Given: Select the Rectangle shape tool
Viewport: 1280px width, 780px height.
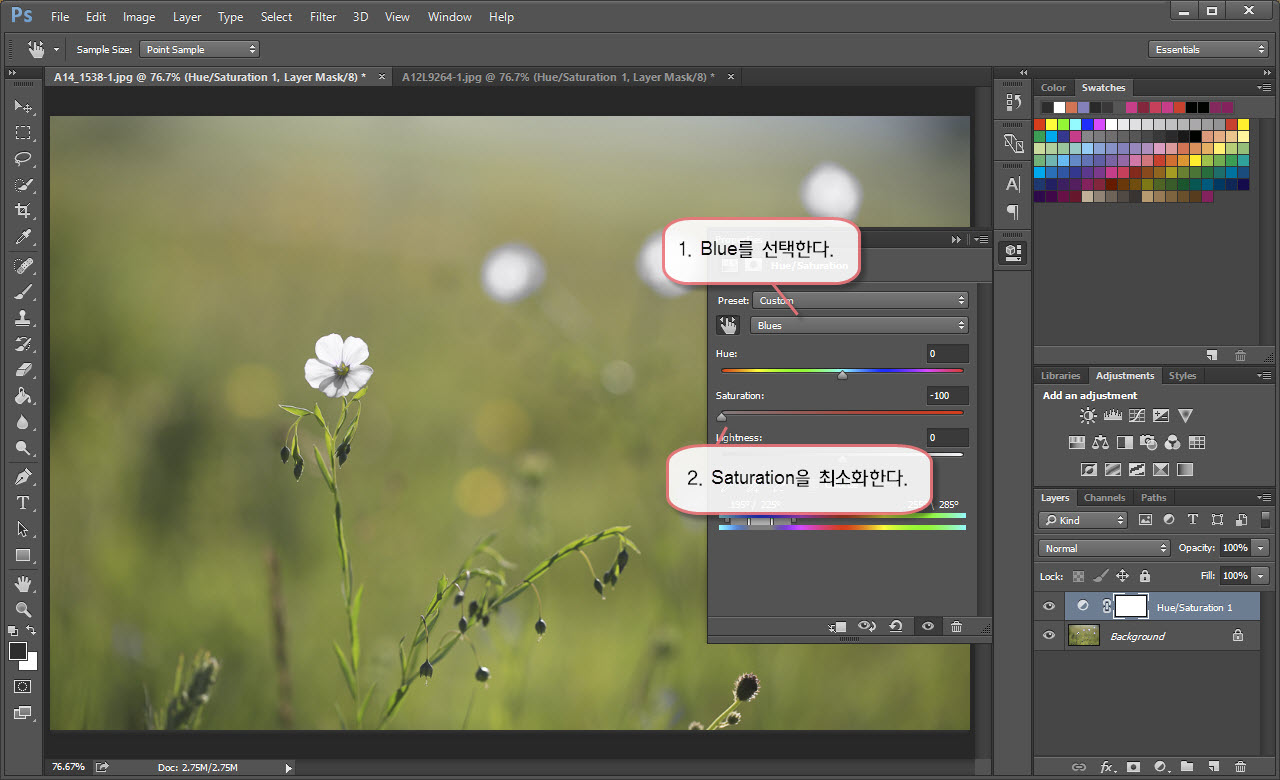Looking at the screenshot, I should tap(23, 555).
